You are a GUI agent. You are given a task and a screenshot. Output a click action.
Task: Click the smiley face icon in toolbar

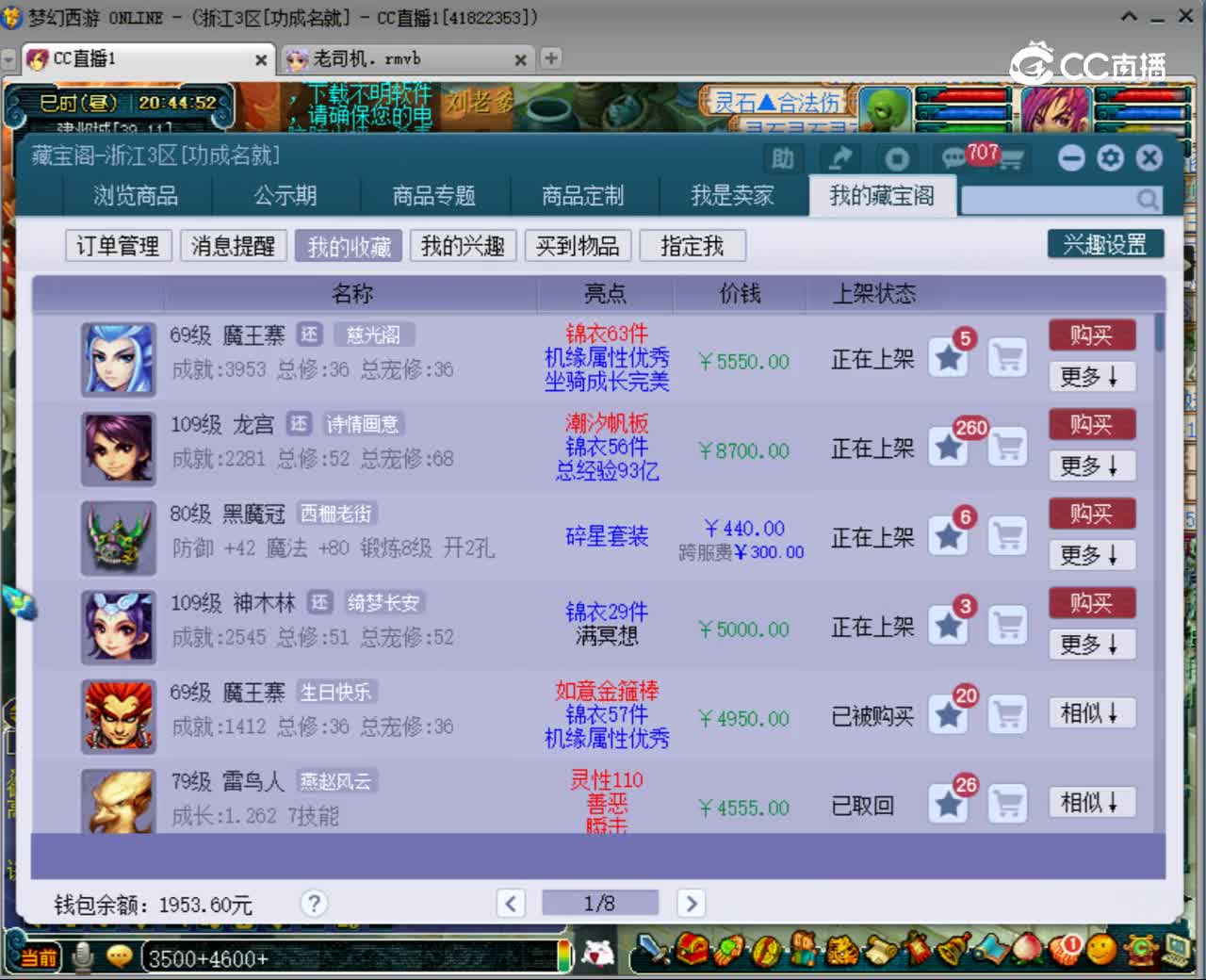tap(1100, 950)
